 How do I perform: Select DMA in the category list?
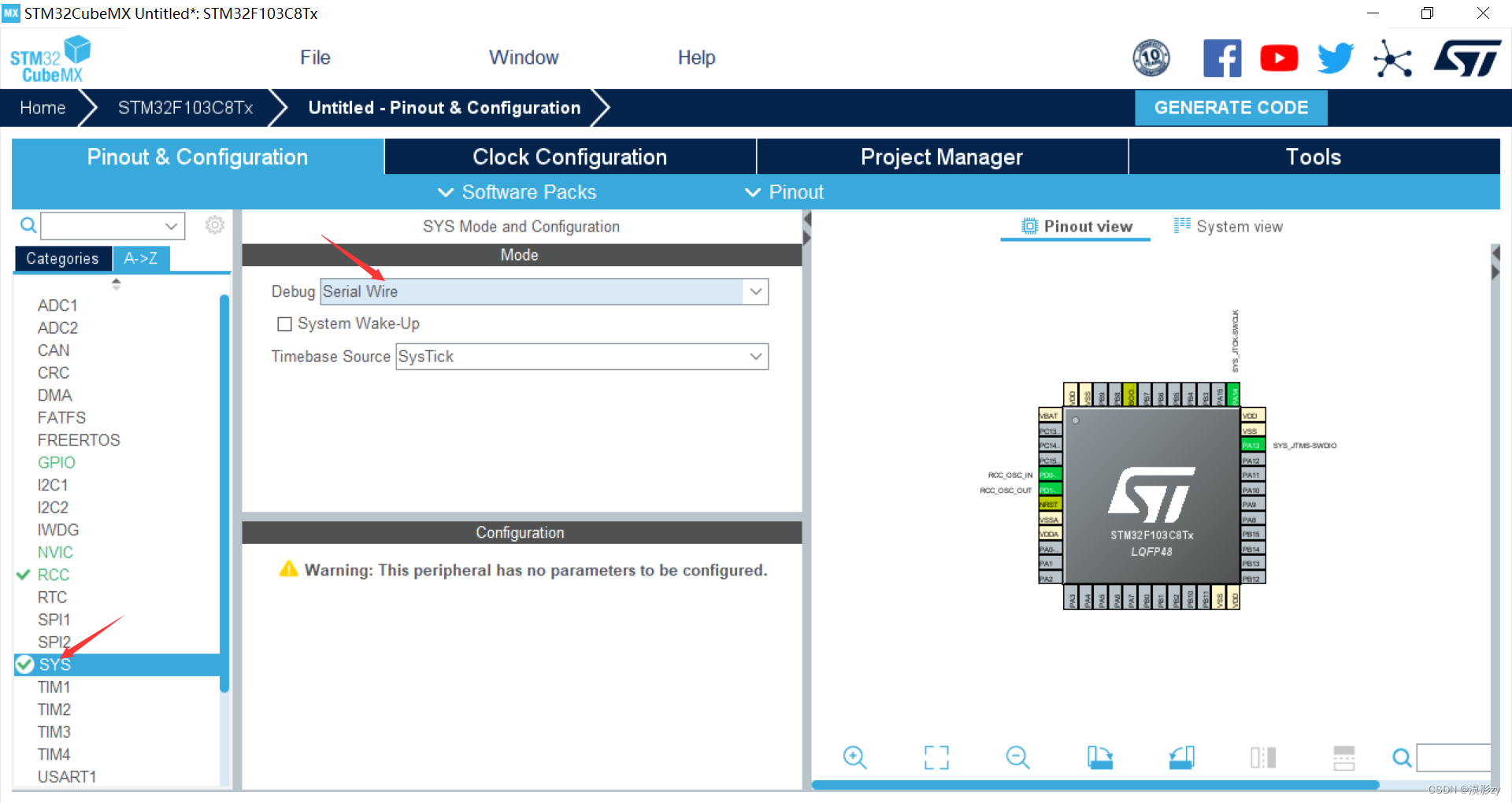(x=54, y=395)
